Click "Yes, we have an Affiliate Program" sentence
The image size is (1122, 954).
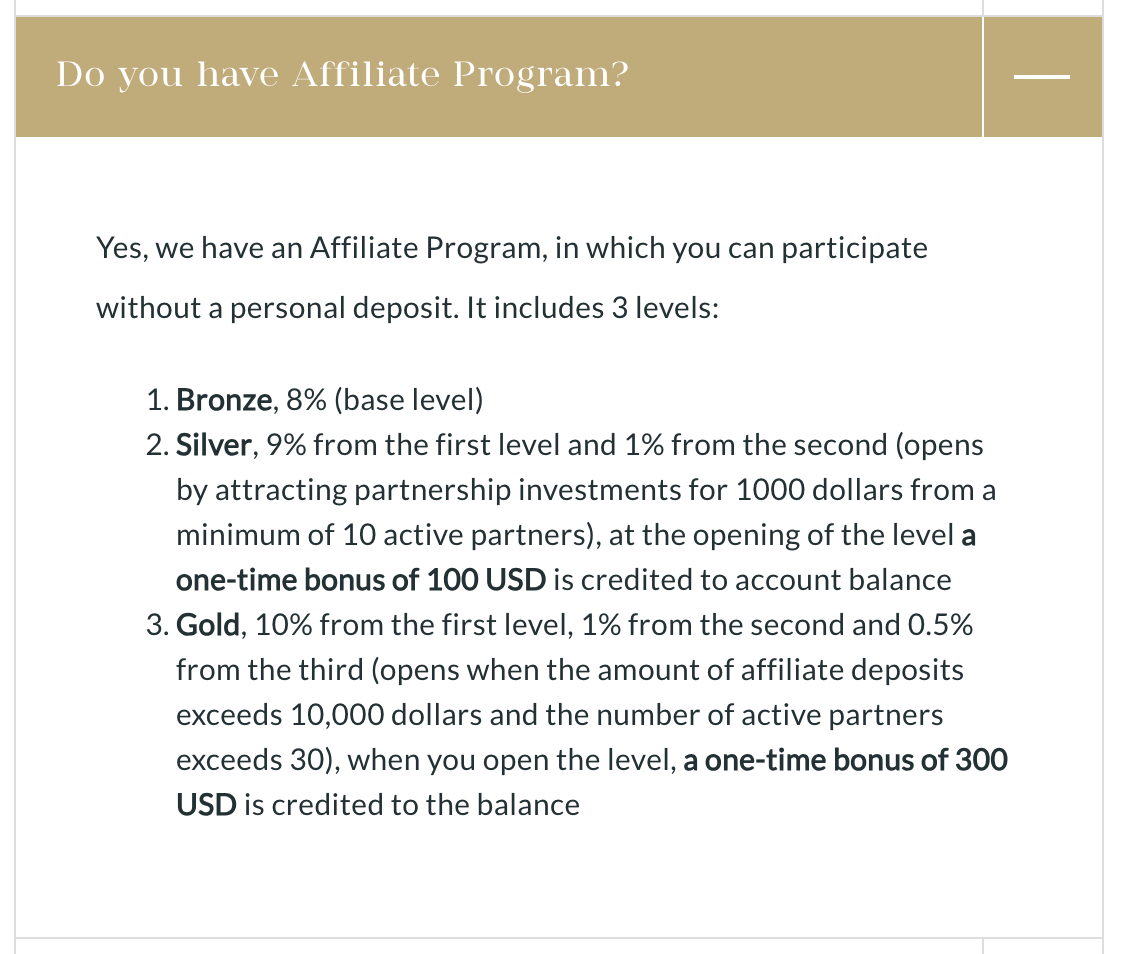(321, 248)
